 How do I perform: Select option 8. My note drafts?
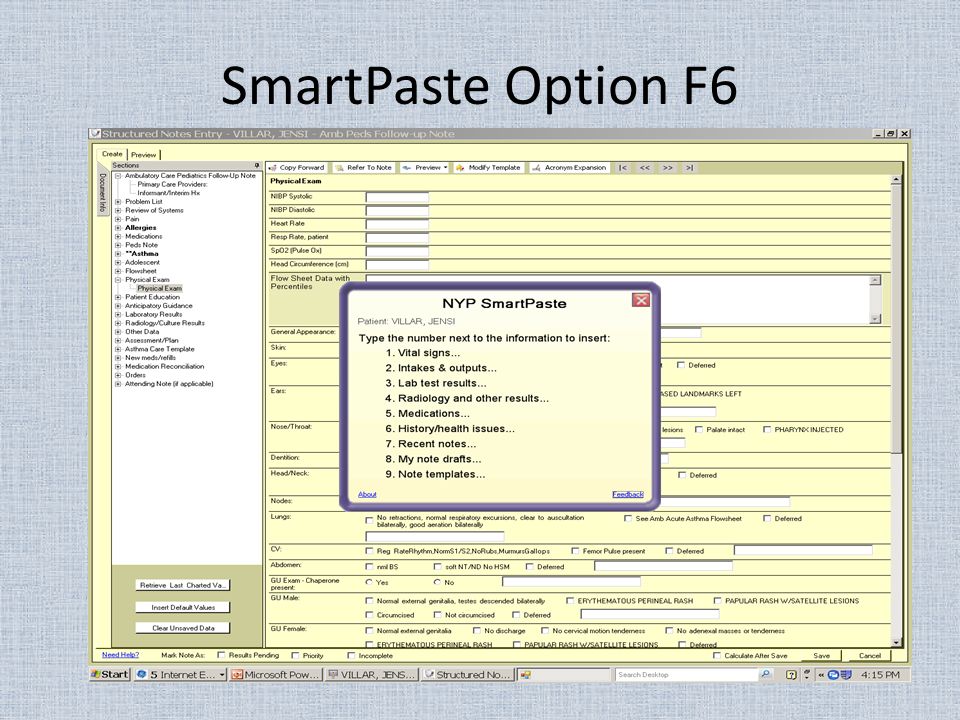pos(433,459)
